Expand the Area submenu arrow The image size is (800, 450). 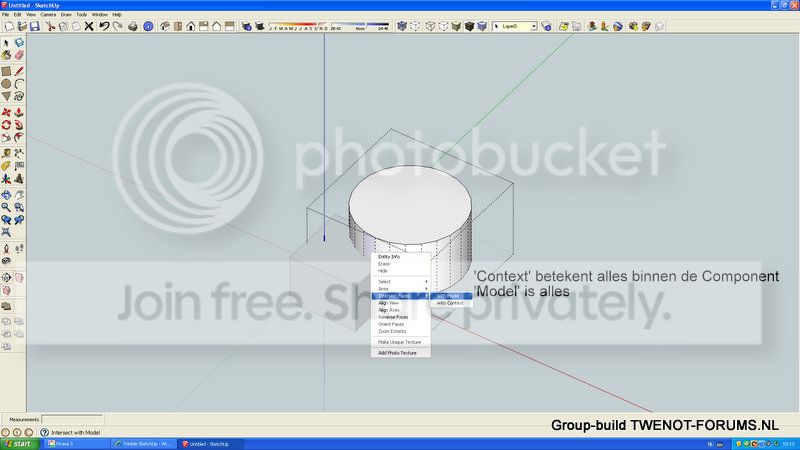426,289
